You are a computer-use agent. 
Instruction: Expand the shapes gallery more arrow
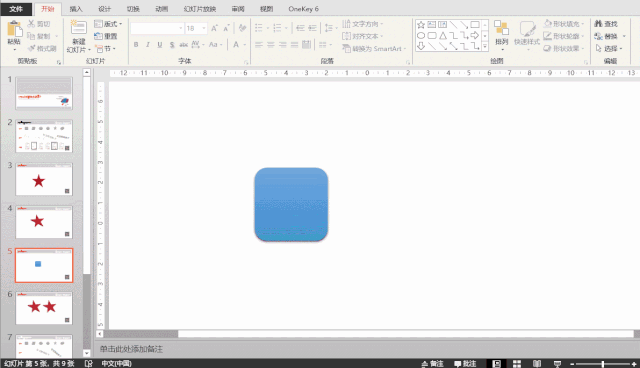tap(485, 47)
